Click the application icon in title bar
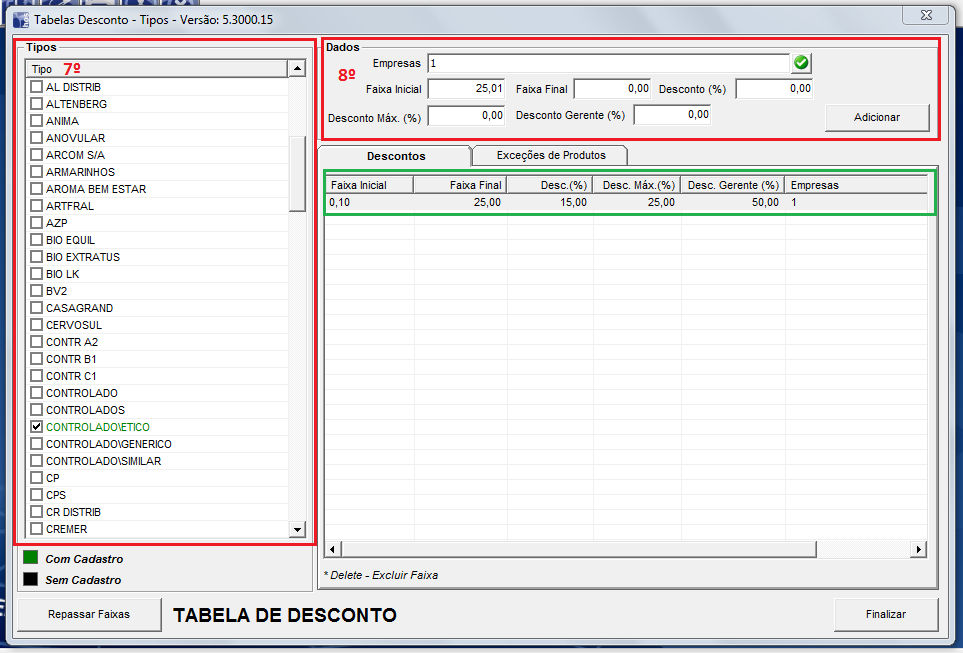This screenshot has height=653, width=963. tap(20, 19)
